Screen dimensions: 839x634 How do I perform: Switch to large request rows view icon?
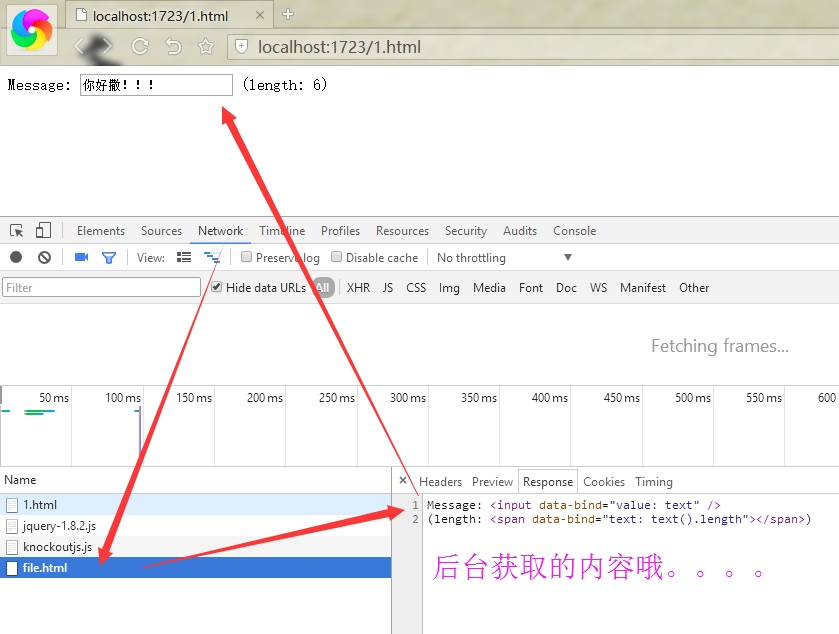pyautogui.click(x=184, y=257)
